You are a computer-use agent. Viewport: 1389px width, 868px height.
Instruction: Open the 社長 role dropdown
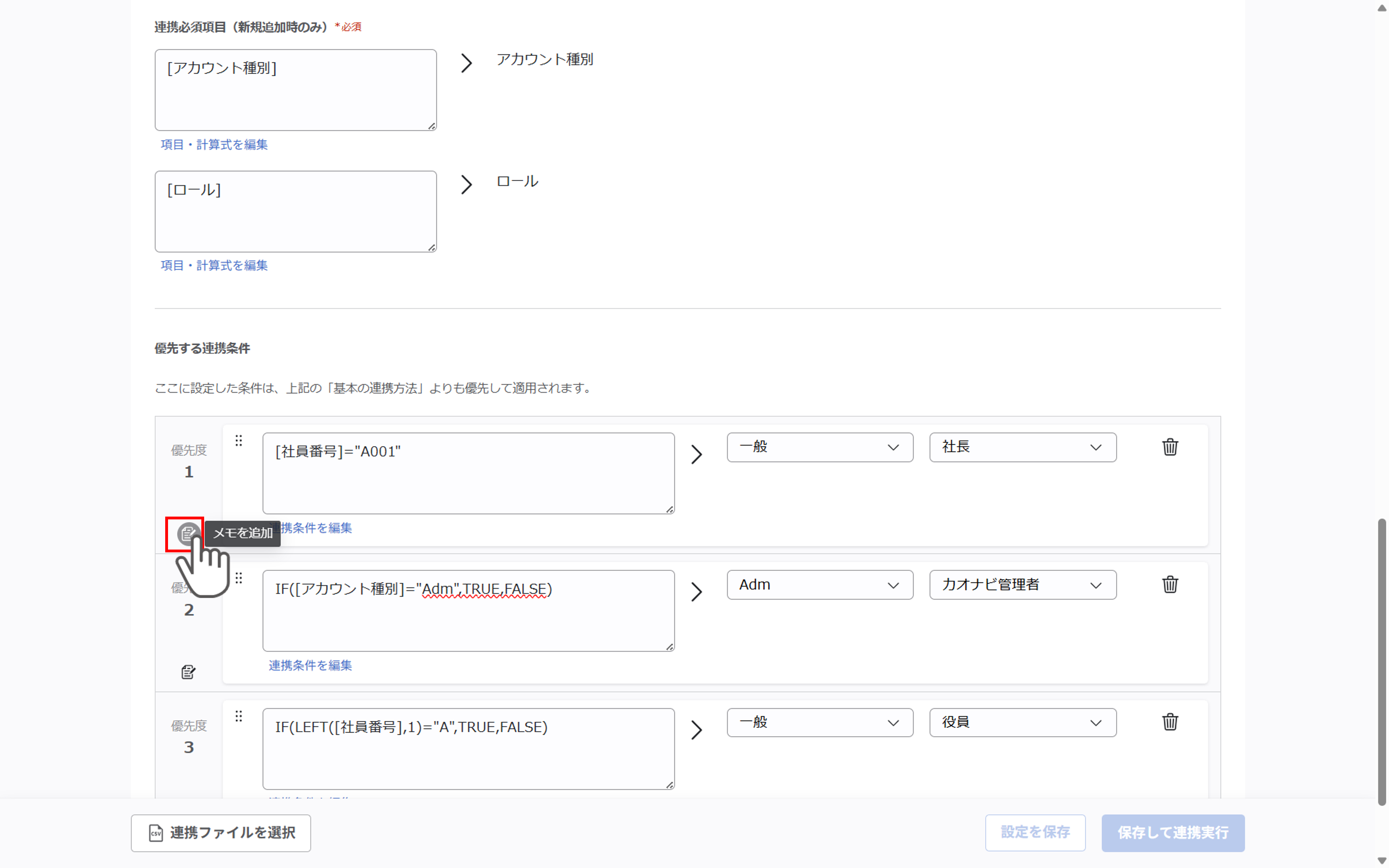[x=1023, y=447]
